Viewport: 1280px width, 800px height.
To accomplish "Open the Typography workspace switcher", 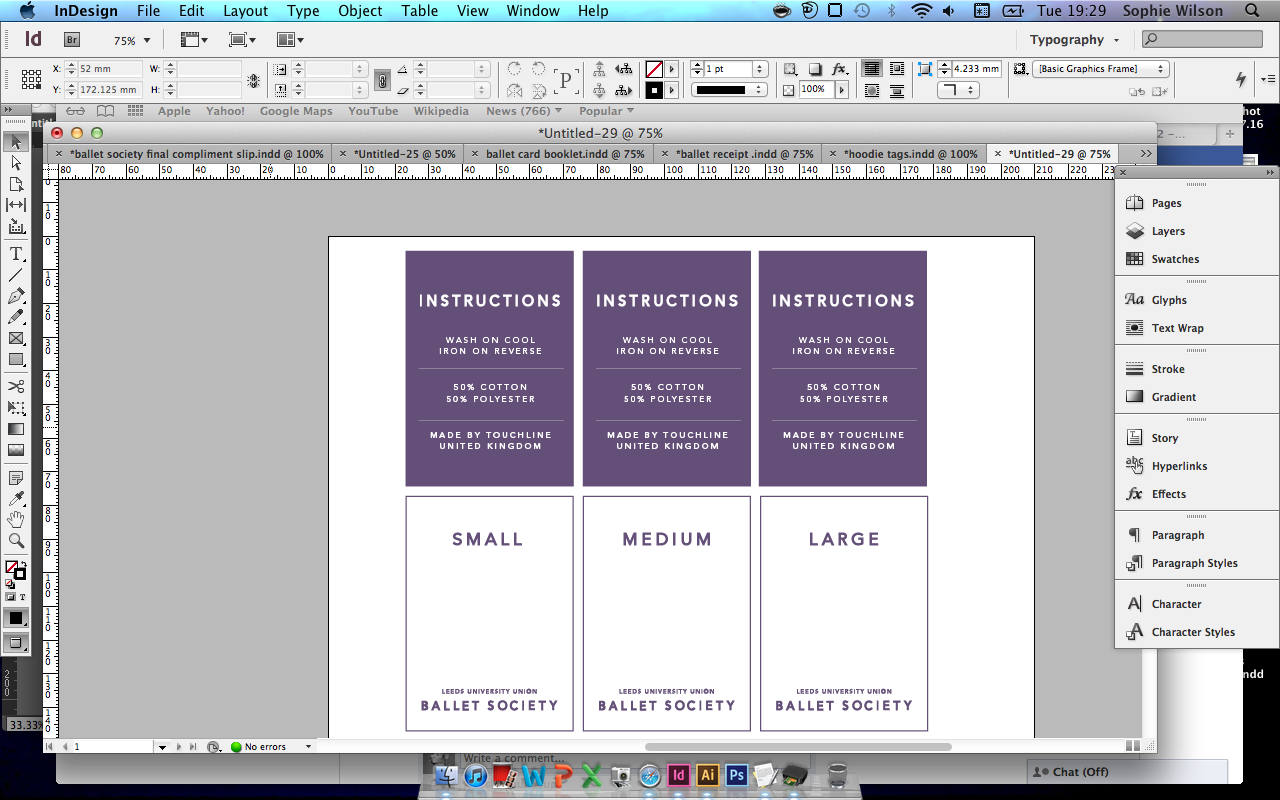I will 1074,40.
